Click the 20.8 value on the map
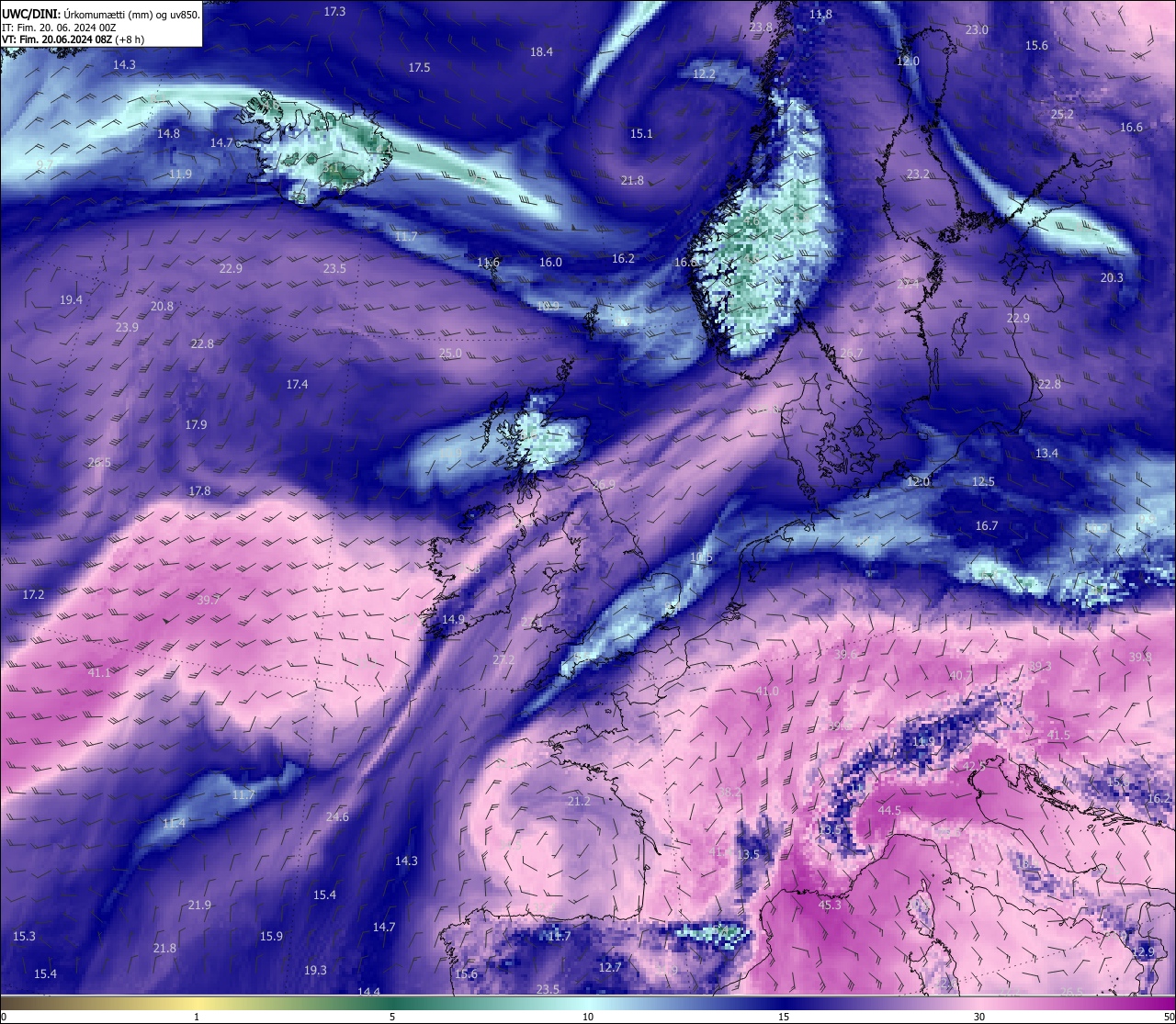Image resolution: width=1176 pixels, height=1024 pixels. tap(162, 306)
